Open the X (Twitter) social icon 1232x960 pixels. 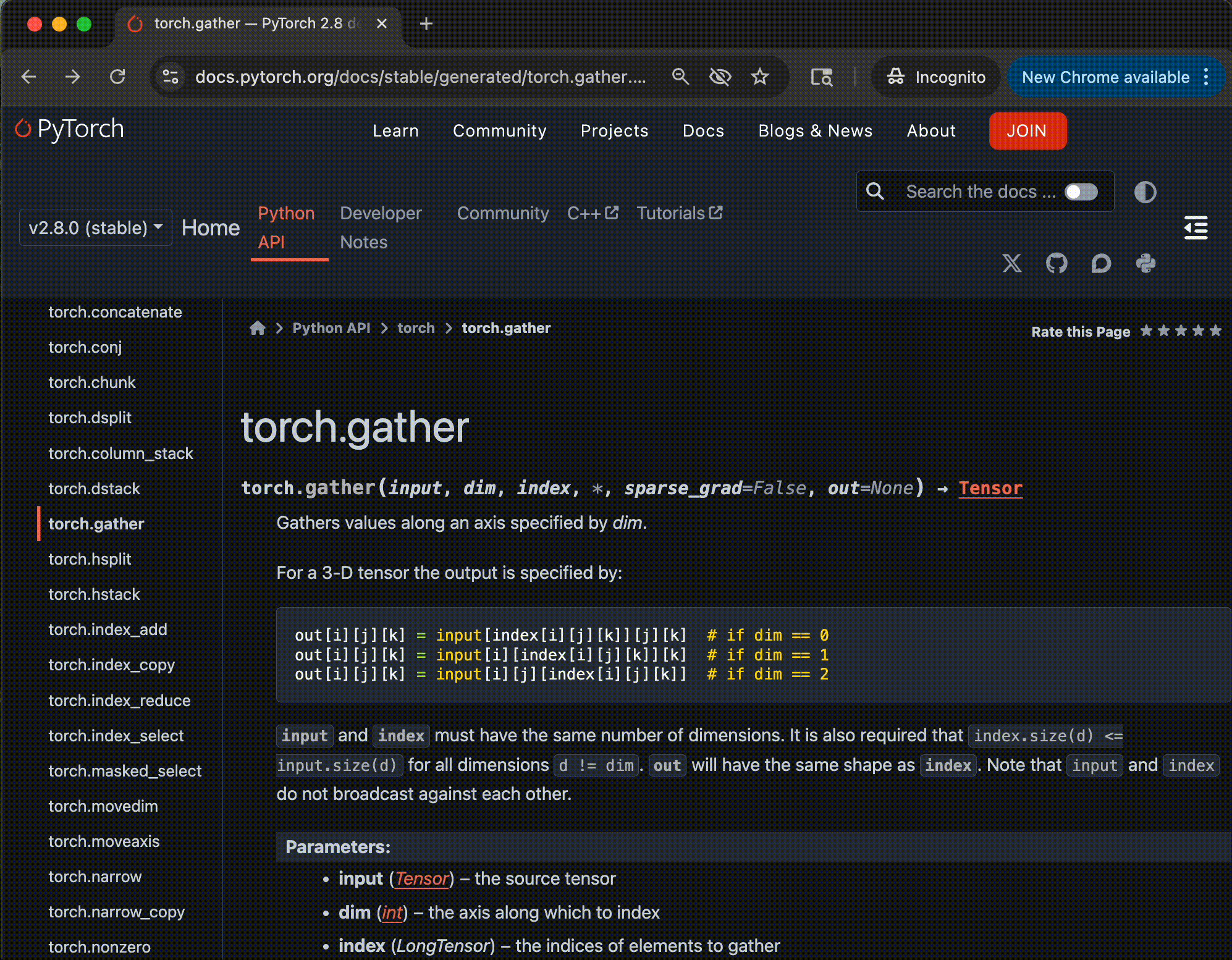tap(1012, 263)
